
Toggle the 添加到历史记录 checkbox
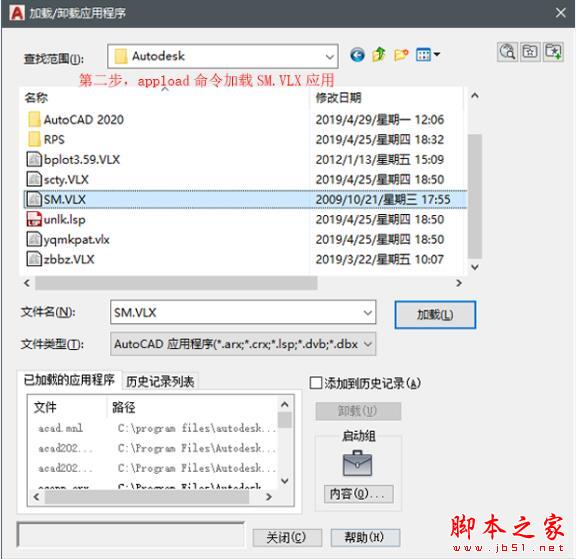[316, 383]
